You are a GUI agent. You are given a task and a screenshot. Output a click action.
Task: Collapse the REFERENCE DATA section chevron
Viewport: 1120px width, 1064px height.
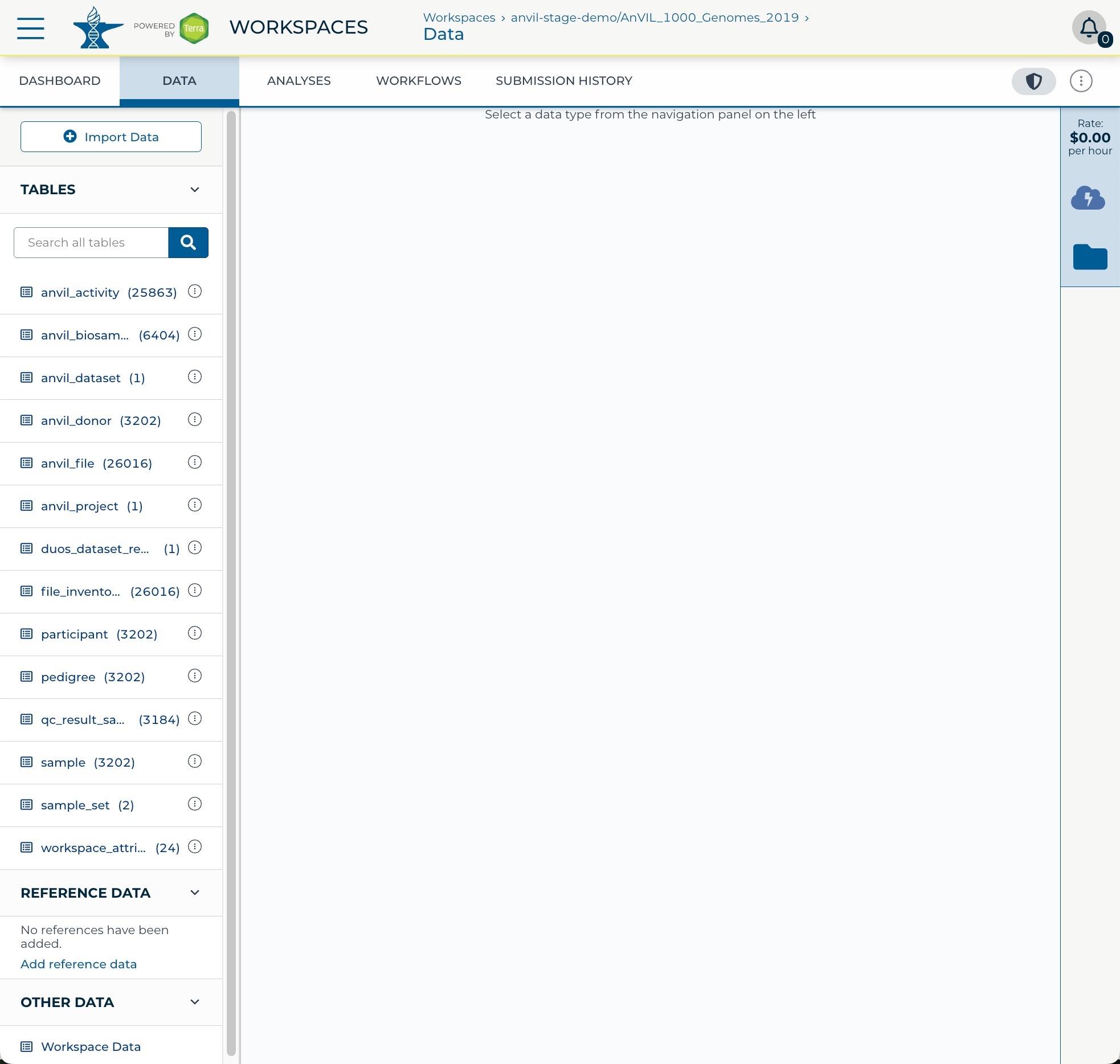pyautogui.click(x=195, y=893)
